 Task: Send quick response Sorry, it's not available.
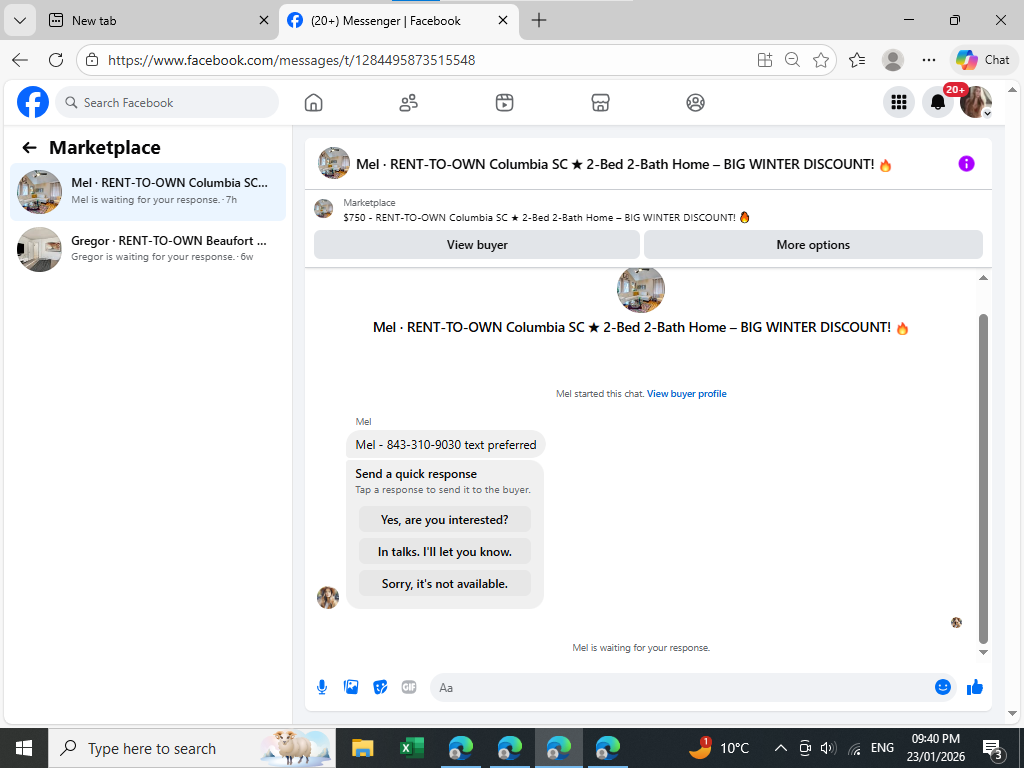point(445,584)
